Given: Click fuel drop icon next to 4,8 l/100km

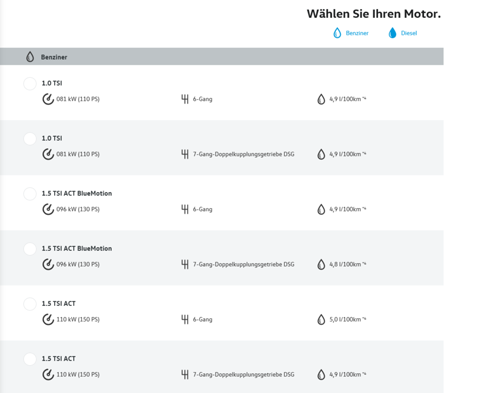Looking at the screenshot, I should (321, 264).
